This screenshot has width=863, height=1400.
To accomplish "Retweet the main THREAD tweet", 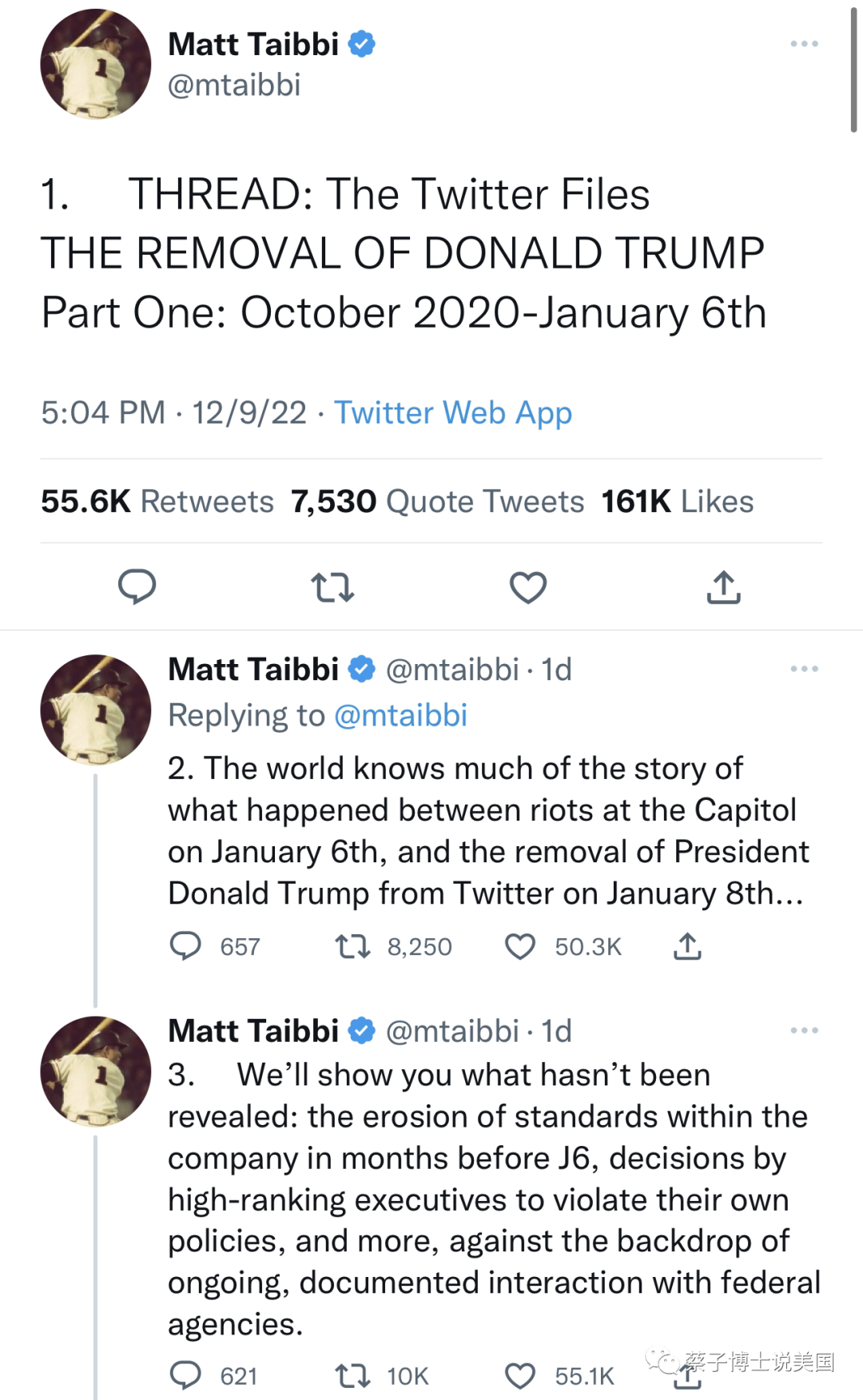I will [332, 587].
